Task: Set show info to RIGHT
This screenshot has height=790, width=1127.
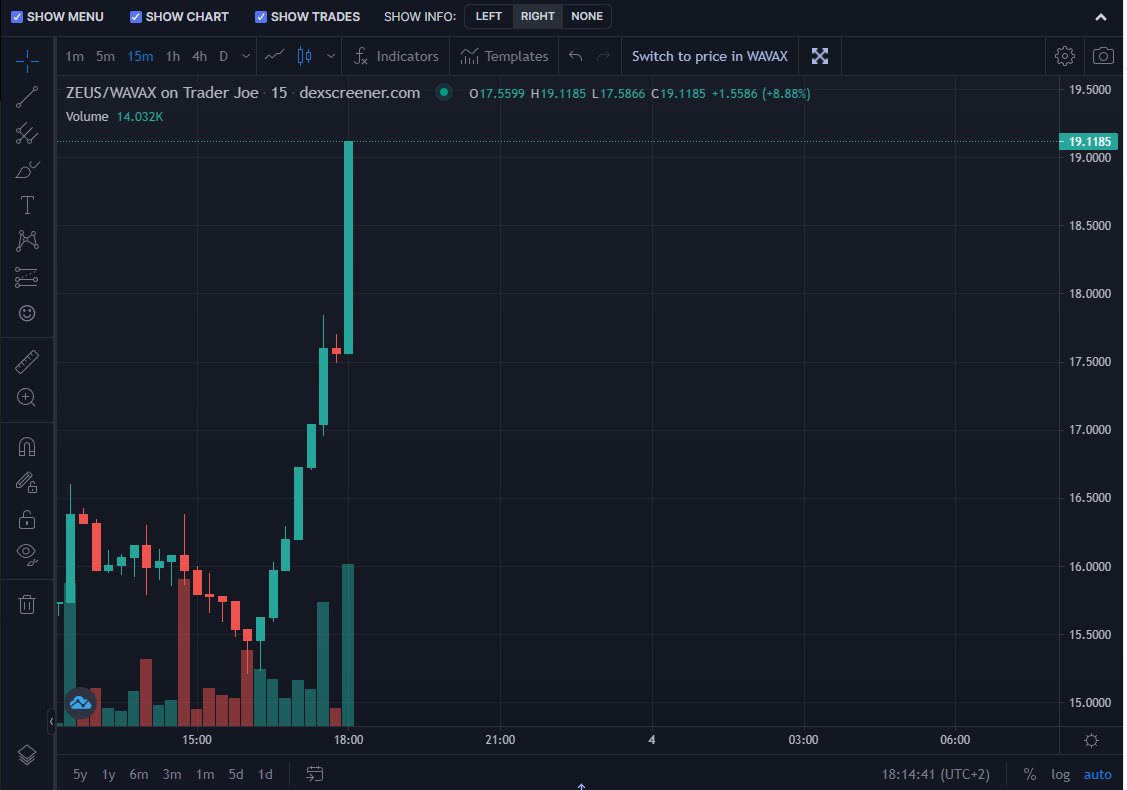Action: pyautogui.click(x=538, y=16)
